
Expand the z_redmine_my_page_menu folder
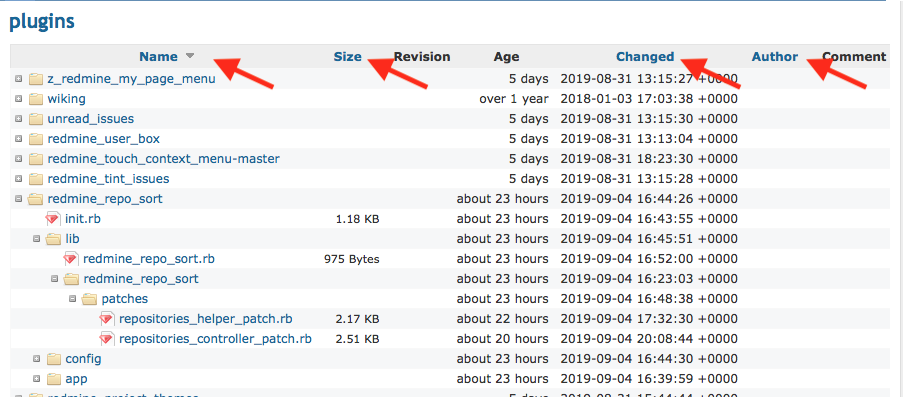(18, 79)
